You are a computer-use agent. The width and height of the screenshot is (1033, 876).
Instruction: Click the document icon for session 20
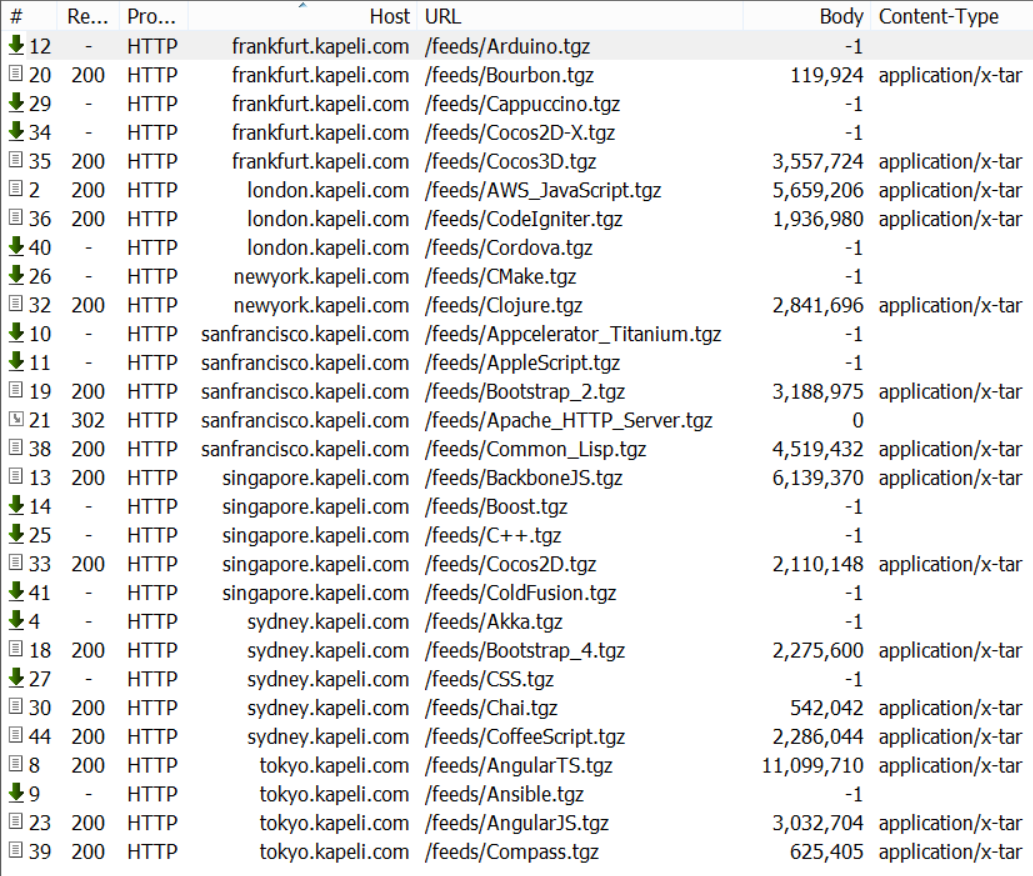point(16,74)
